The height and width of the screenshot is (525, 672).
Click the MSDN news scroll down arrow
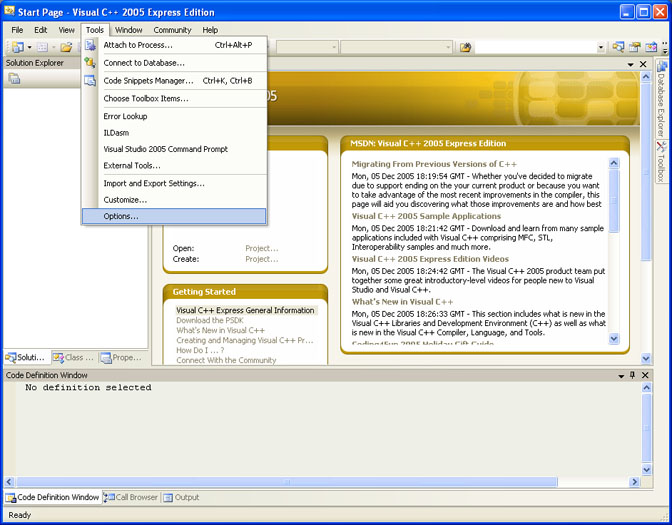[x=614, y=339]
